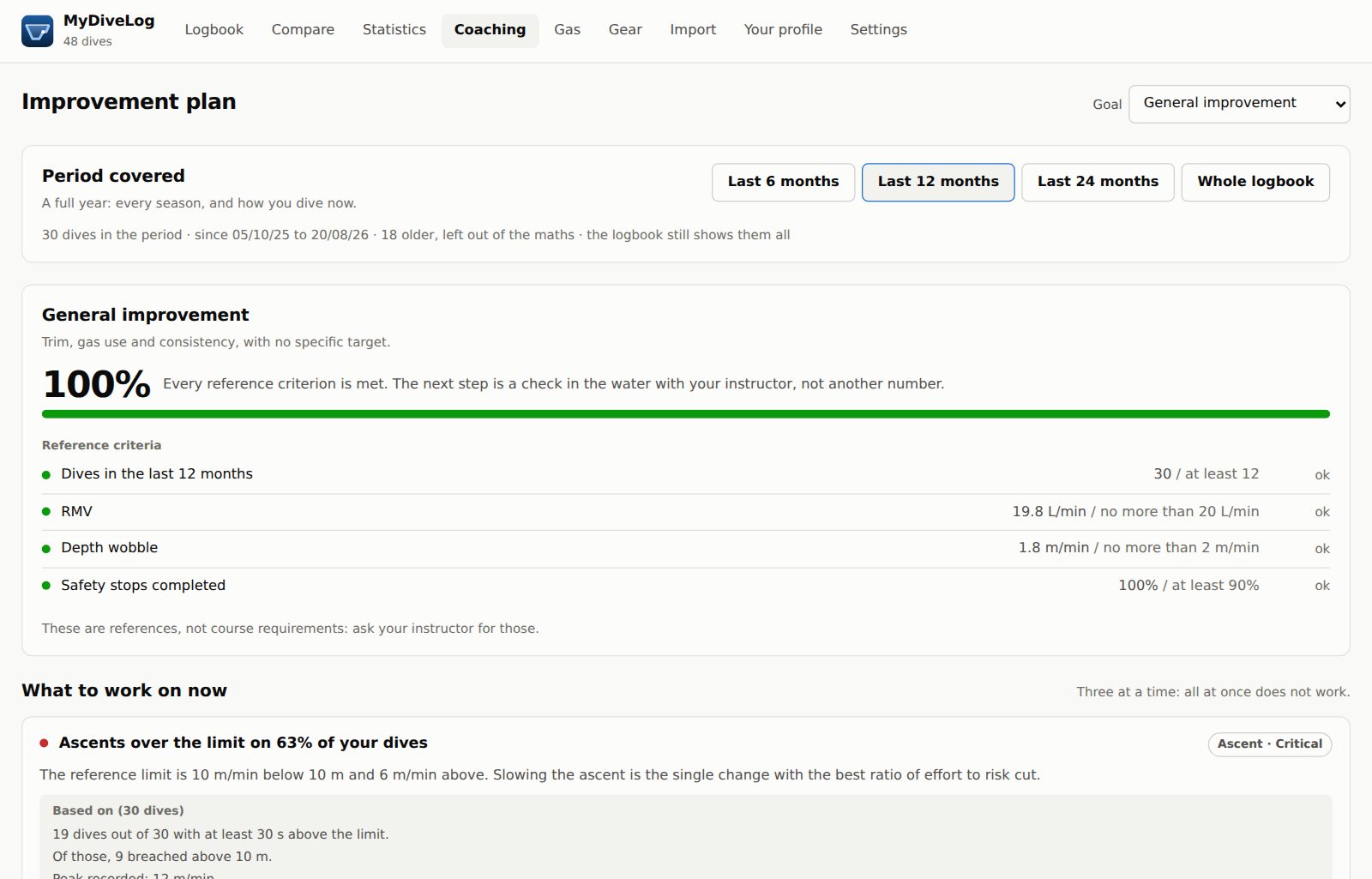1372x879 pixels.
Task: Click the RMV criterion label
Action: tap(76, 512)
